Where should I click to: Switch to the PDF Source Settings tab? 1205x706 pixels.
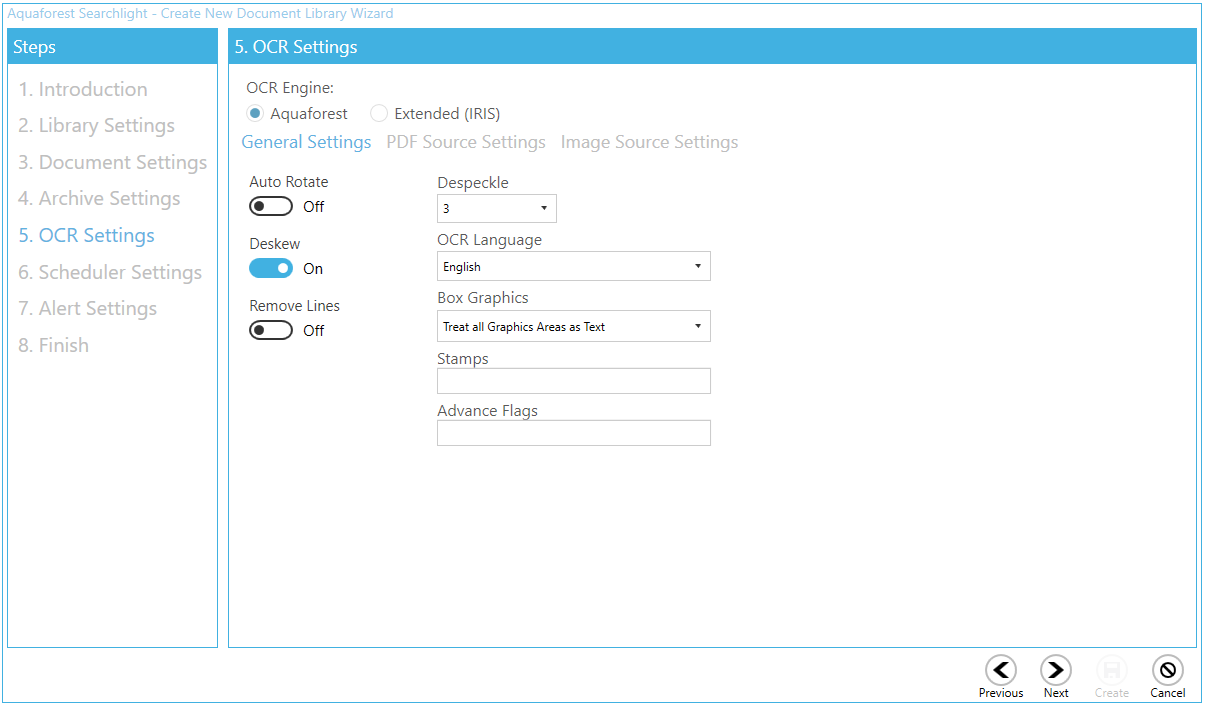click(466, 142)
